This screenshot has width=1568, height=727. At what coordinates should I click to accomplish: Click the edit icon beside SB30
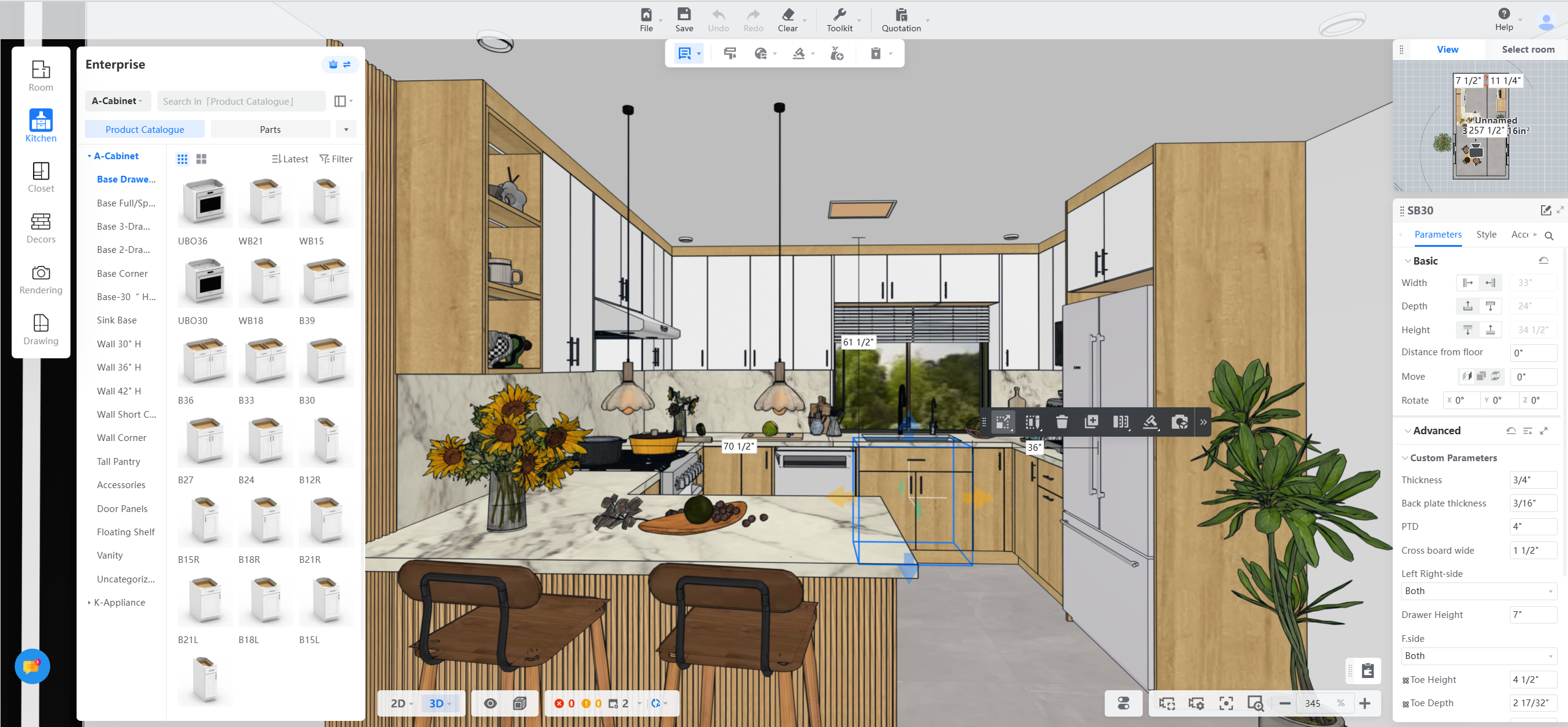(x=1545, y=210)
